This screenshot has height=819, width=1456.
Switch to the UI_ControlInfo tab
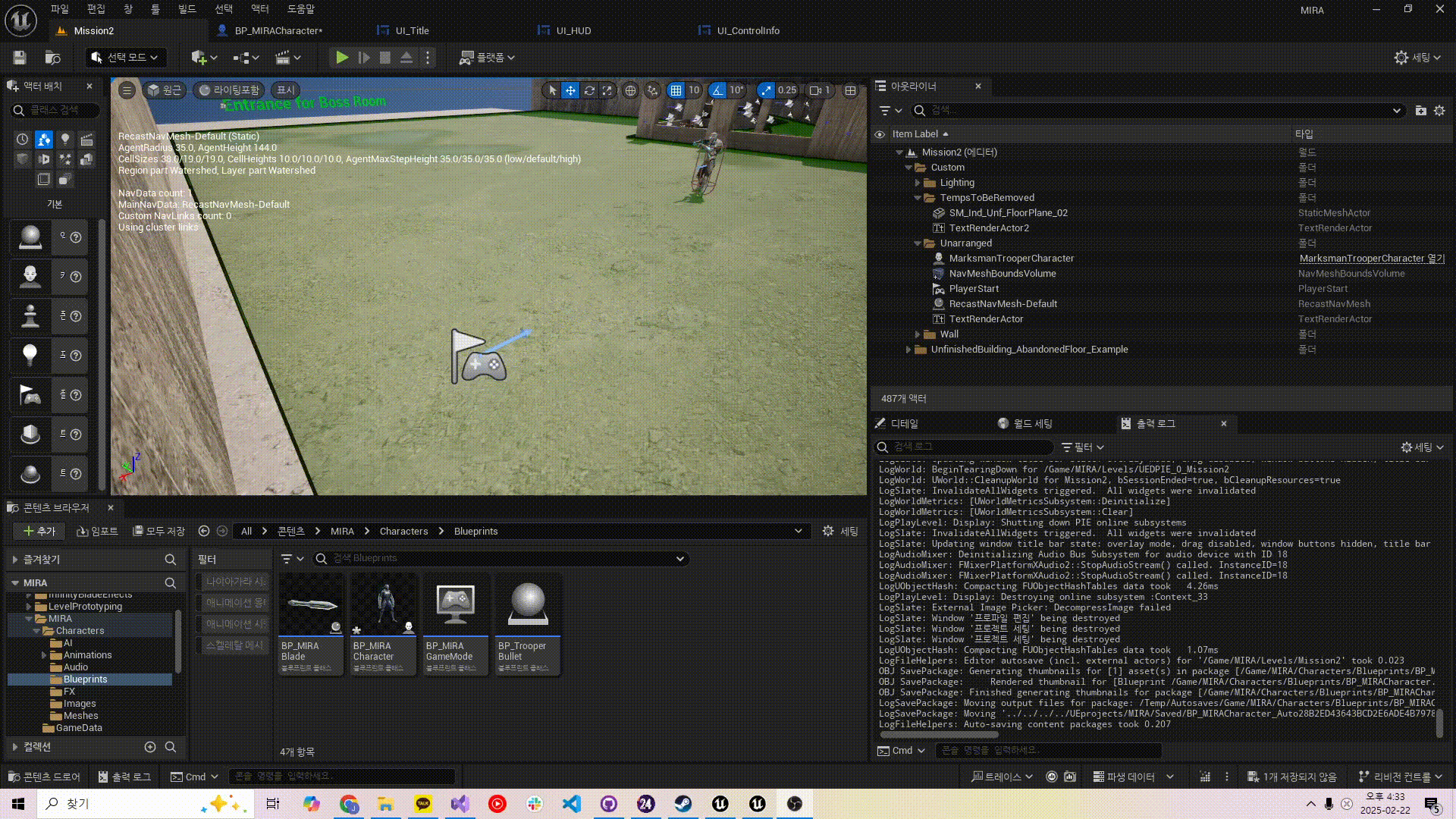(x=748, y=31)
